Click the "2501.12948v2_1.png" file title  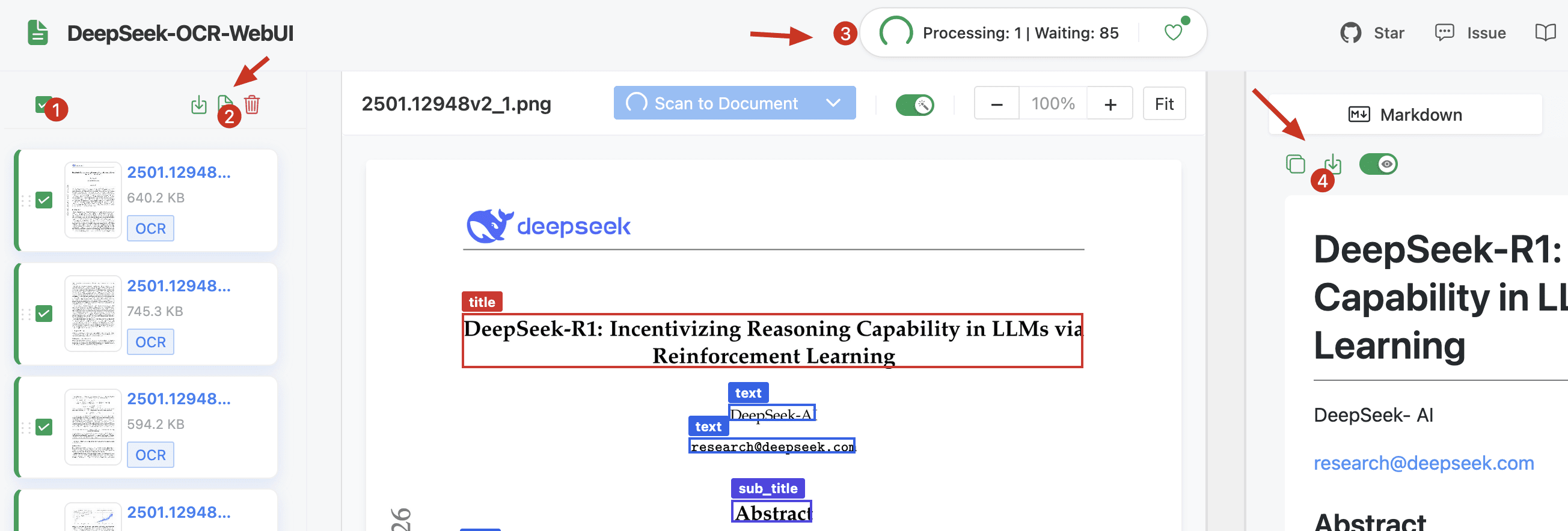pyautogui.click(x=456, y=104)
